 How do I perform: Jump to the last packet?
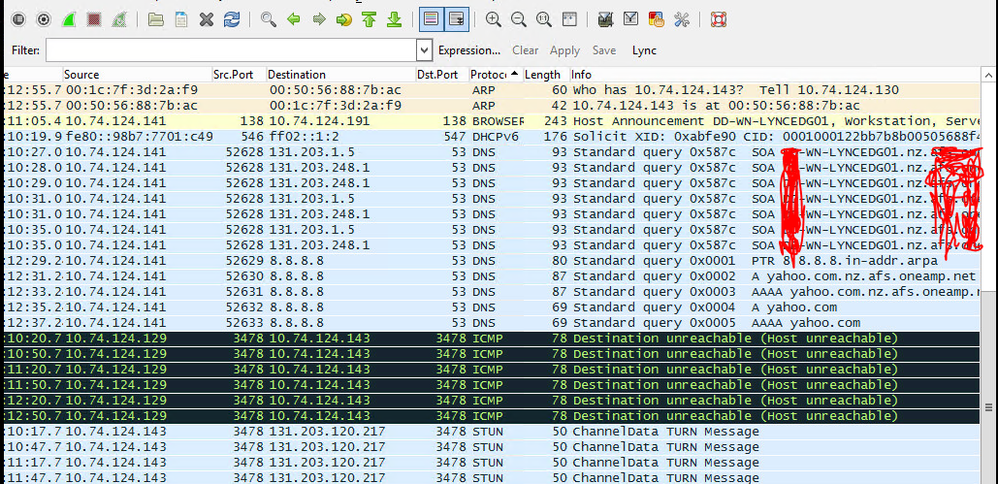tap(395, 20)
